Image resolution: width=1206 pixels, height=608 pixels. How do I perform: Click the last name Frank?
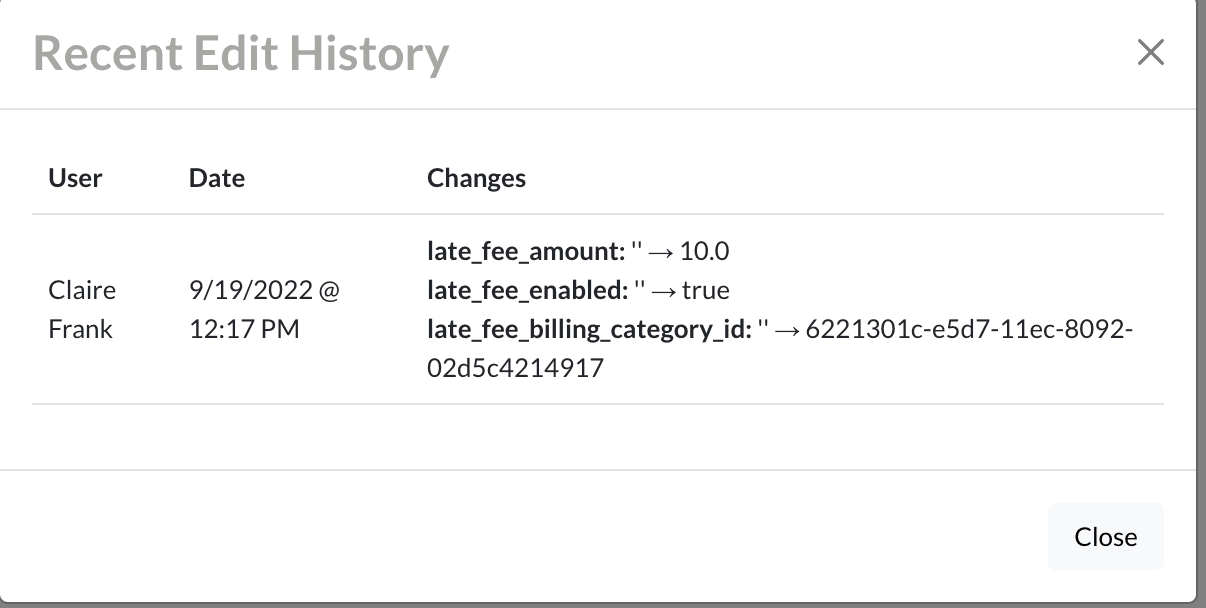coord(80,329)
